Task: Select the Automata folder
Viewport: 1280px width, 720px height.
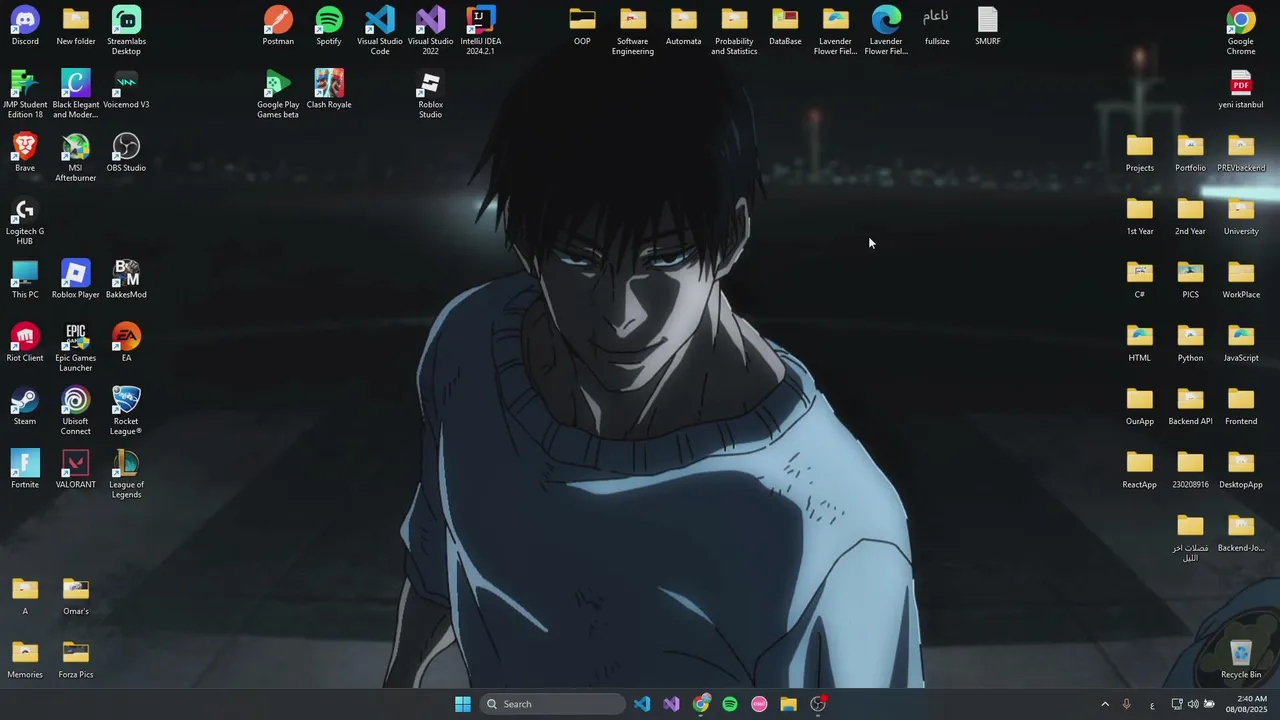Action: point(684,26)
